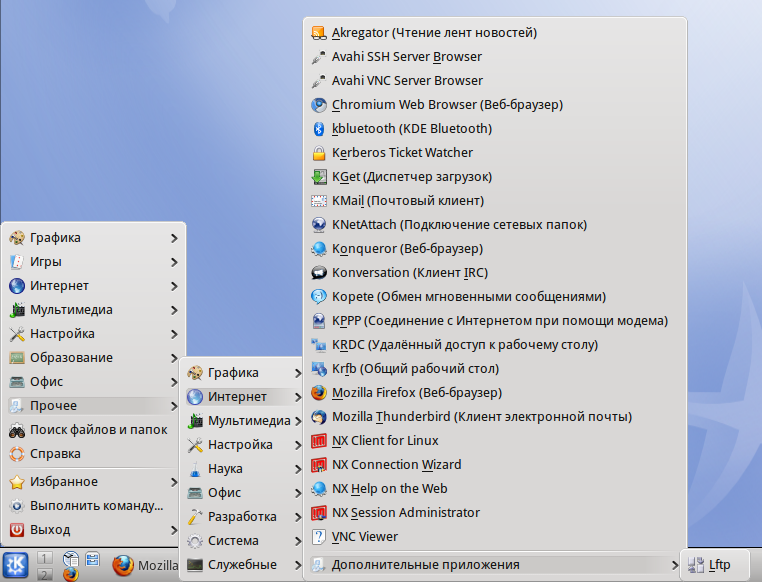The height and width of the screenshot is (582, 762).
Task: Launch Поиск файлов и папок
Action: (x=93, y=429)
